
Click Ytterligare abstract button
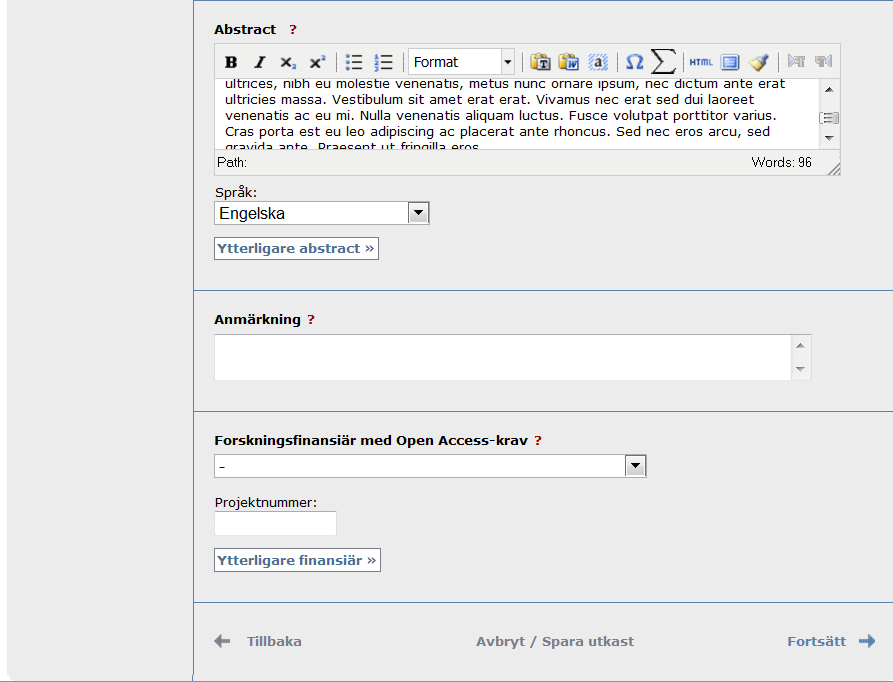click(x=296, y=249)
